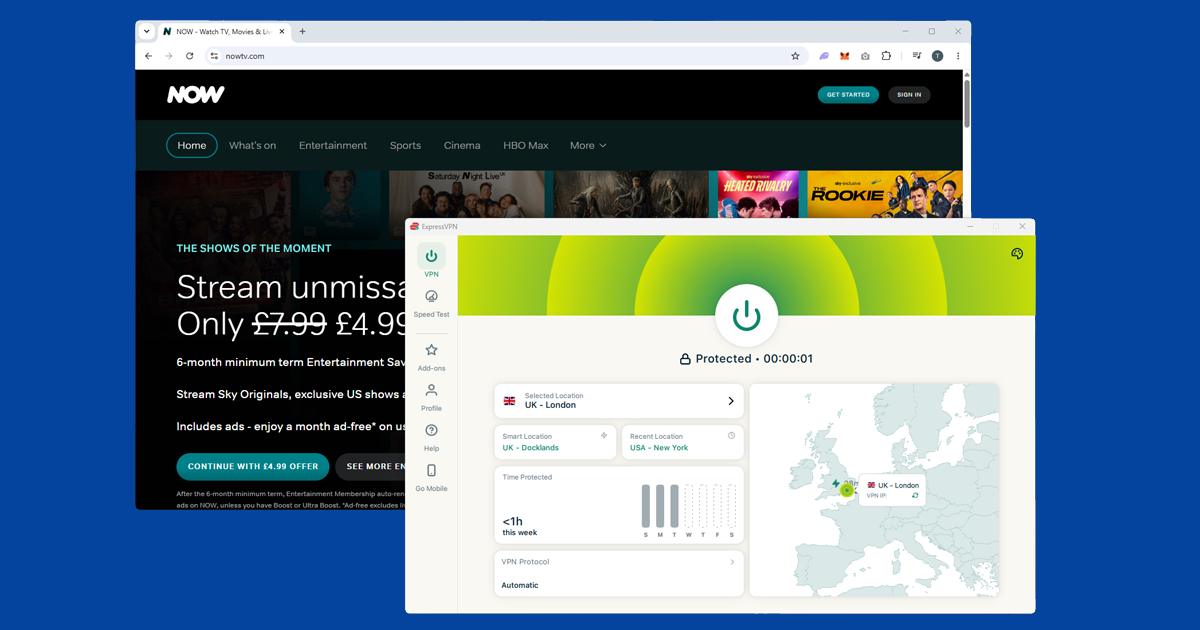This screenshot has height=630, width=1200.
Task: Select the NOW - Watch TV browser tab
Action: click(223, 31)
